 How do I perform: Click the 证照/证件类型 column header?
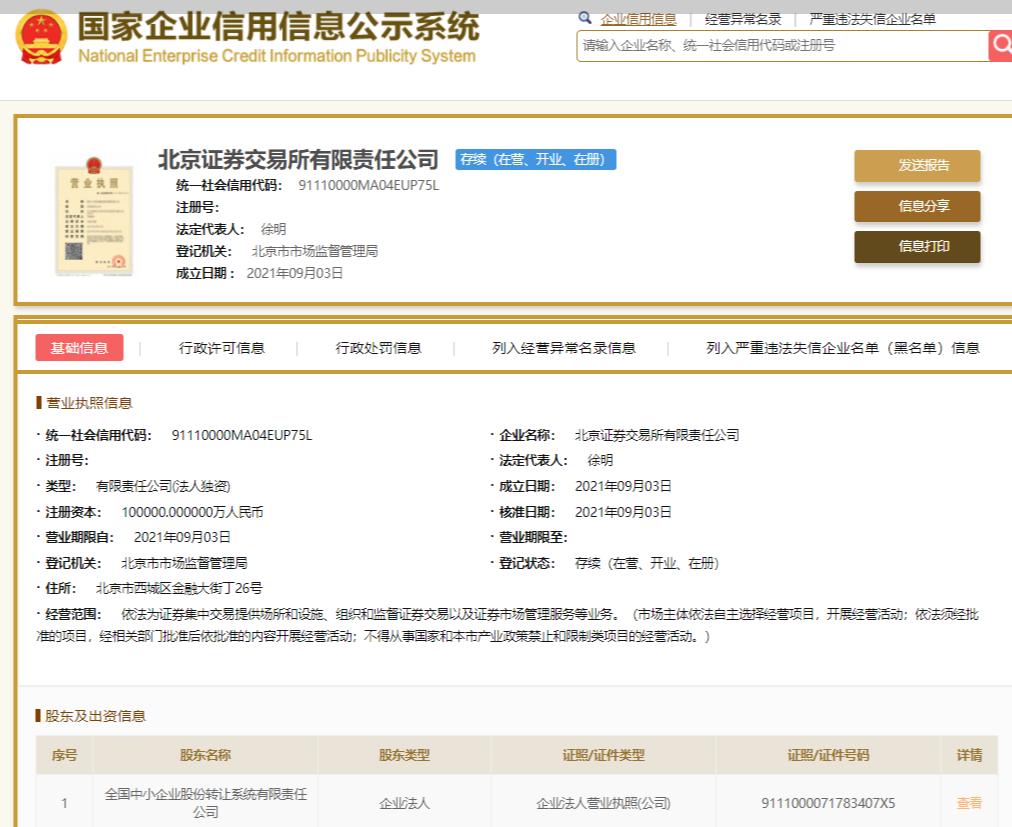[603, 755]
